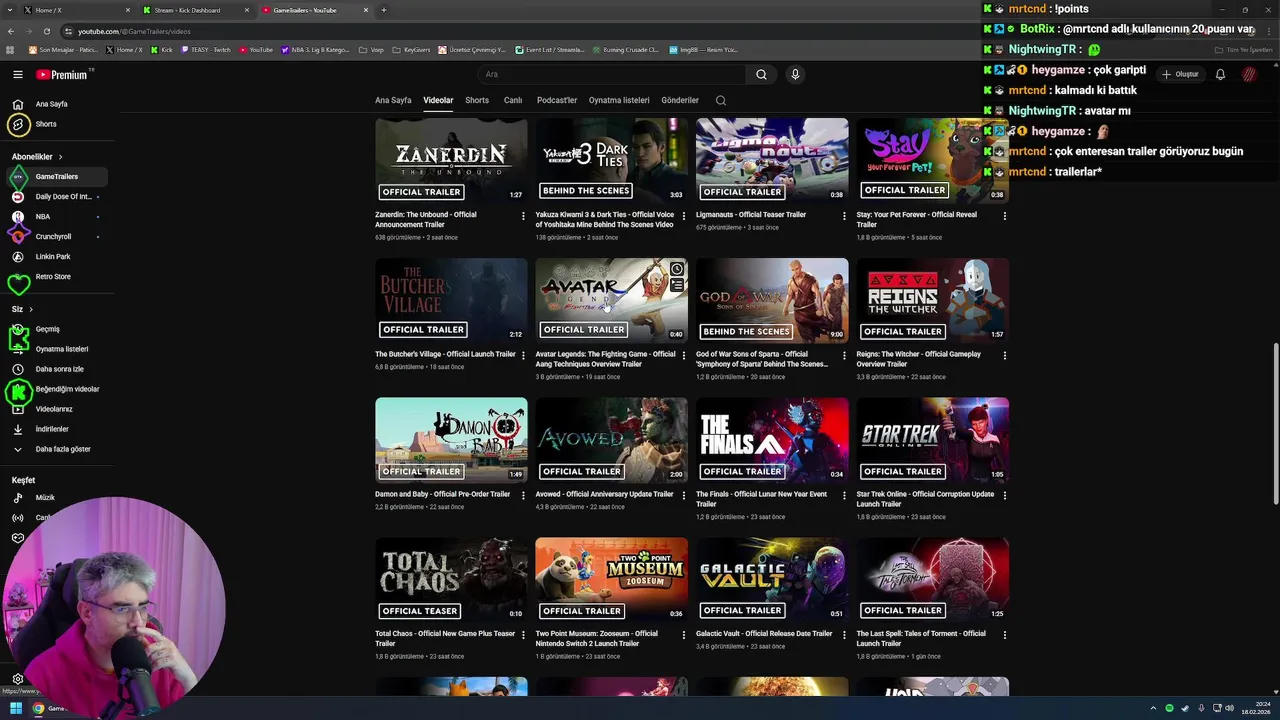Open options menu for Galactic Vault trailer
Viewport: 1280px width, 720px height.
(x=844, y=634)
